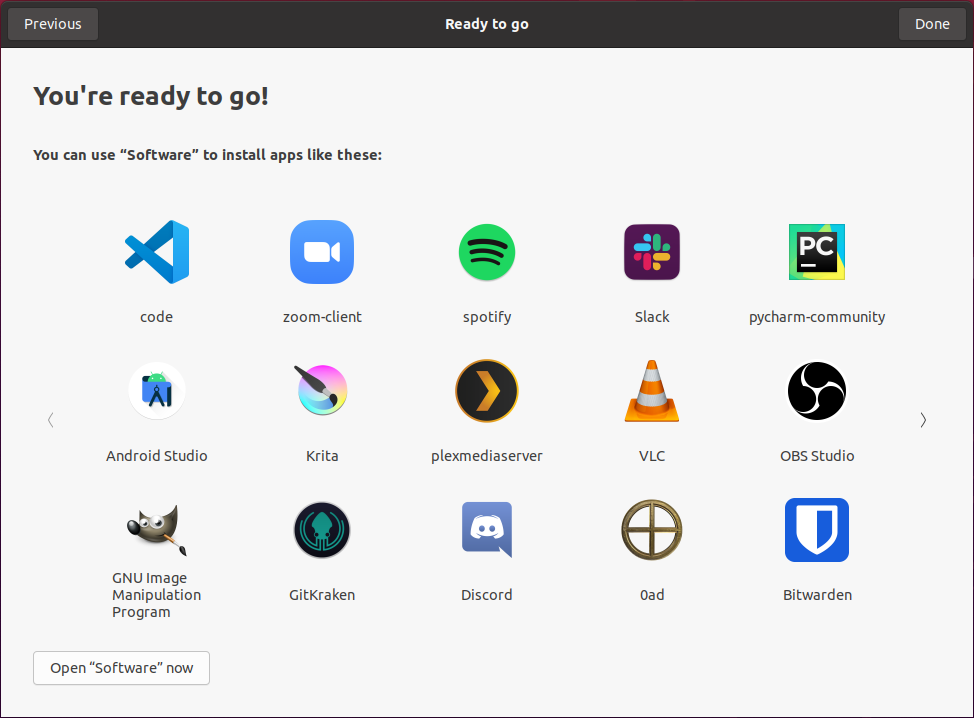Screen dimensions: 974x718
Task: Click the "VLC" label text
Action: [652, 456]
